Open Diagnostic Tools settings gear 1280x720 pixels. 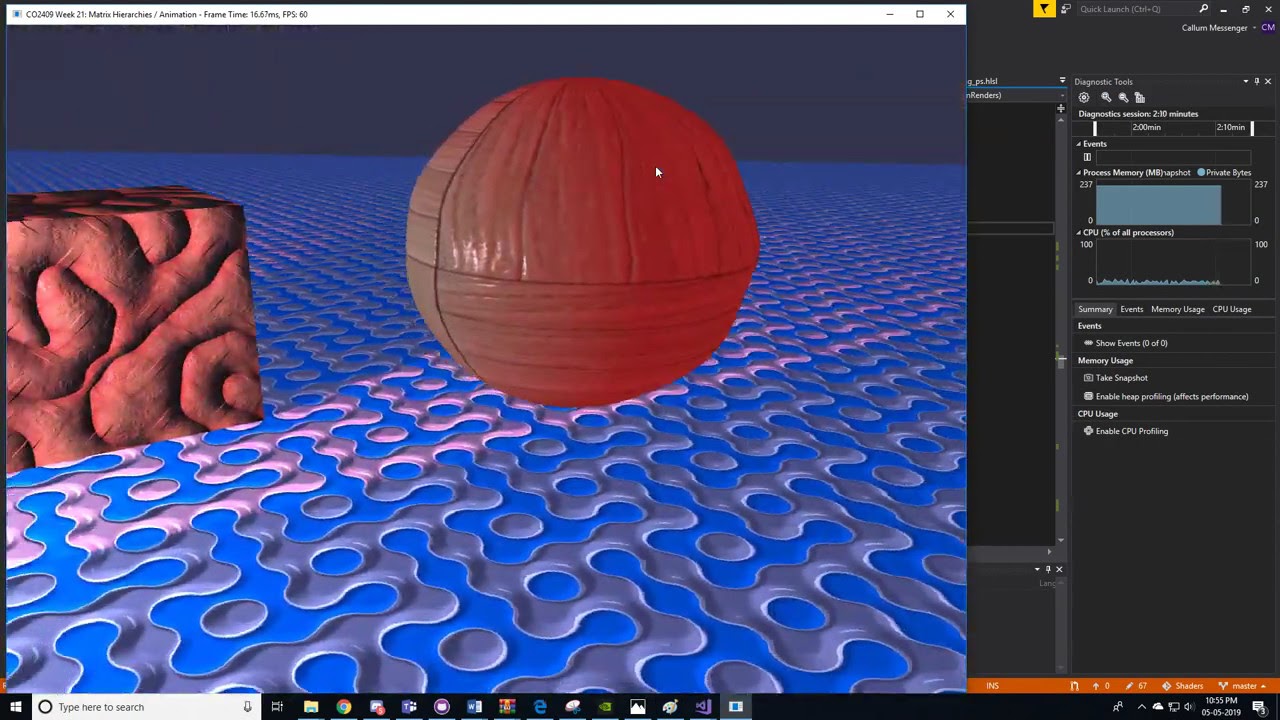pos(1084,97)
